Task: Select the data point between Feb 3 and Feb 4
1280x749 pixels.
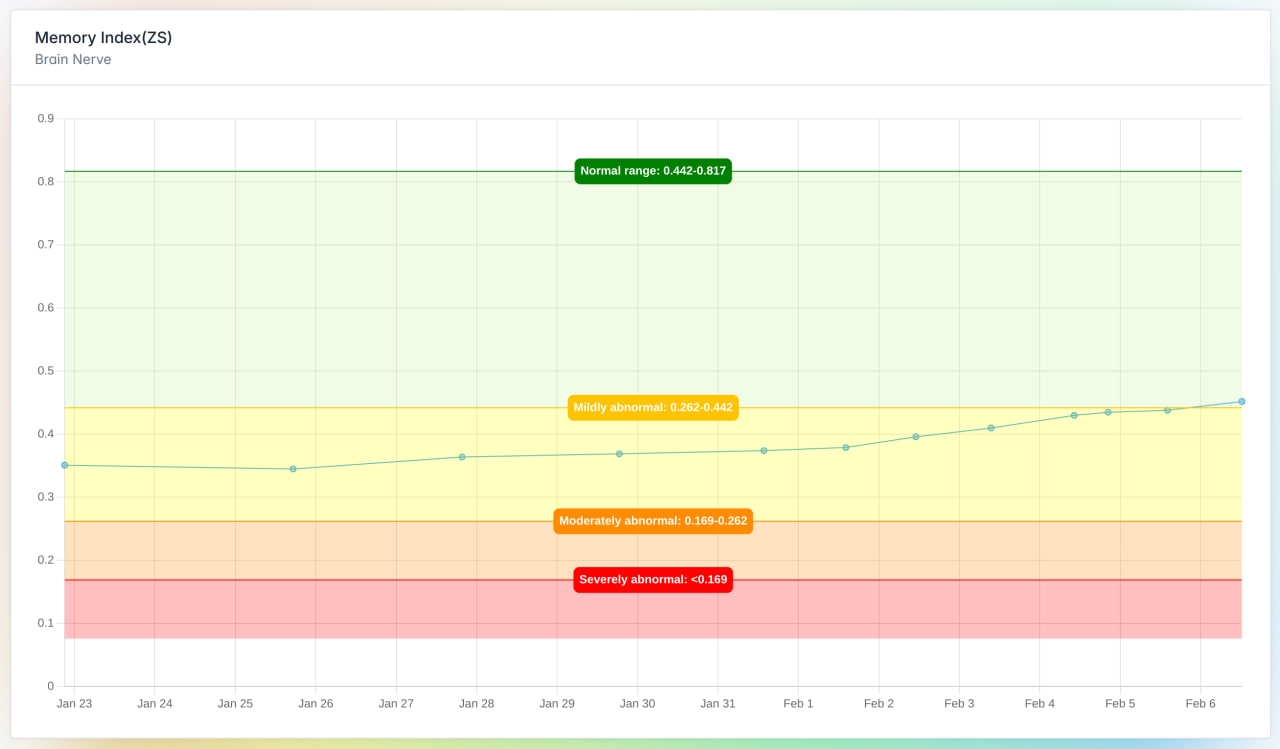Action: point(991,428)
